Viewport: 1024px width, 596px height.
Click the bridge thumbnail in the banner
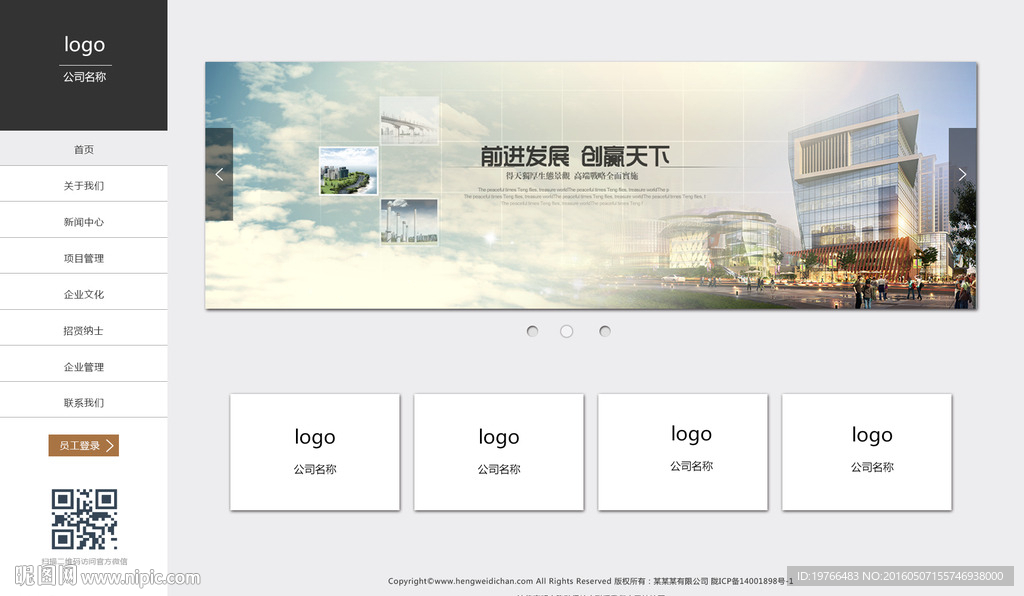click(409, 120)
